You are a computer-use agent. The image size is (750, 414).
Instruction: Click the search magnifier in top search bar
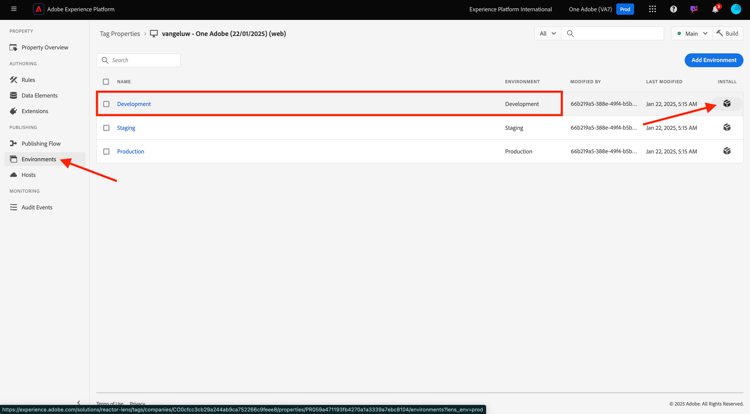click(570, 33)
